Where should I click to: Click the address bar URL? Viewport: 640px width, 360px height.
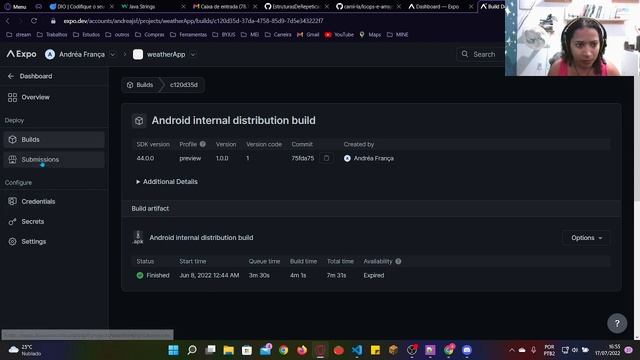coord(193,21)
